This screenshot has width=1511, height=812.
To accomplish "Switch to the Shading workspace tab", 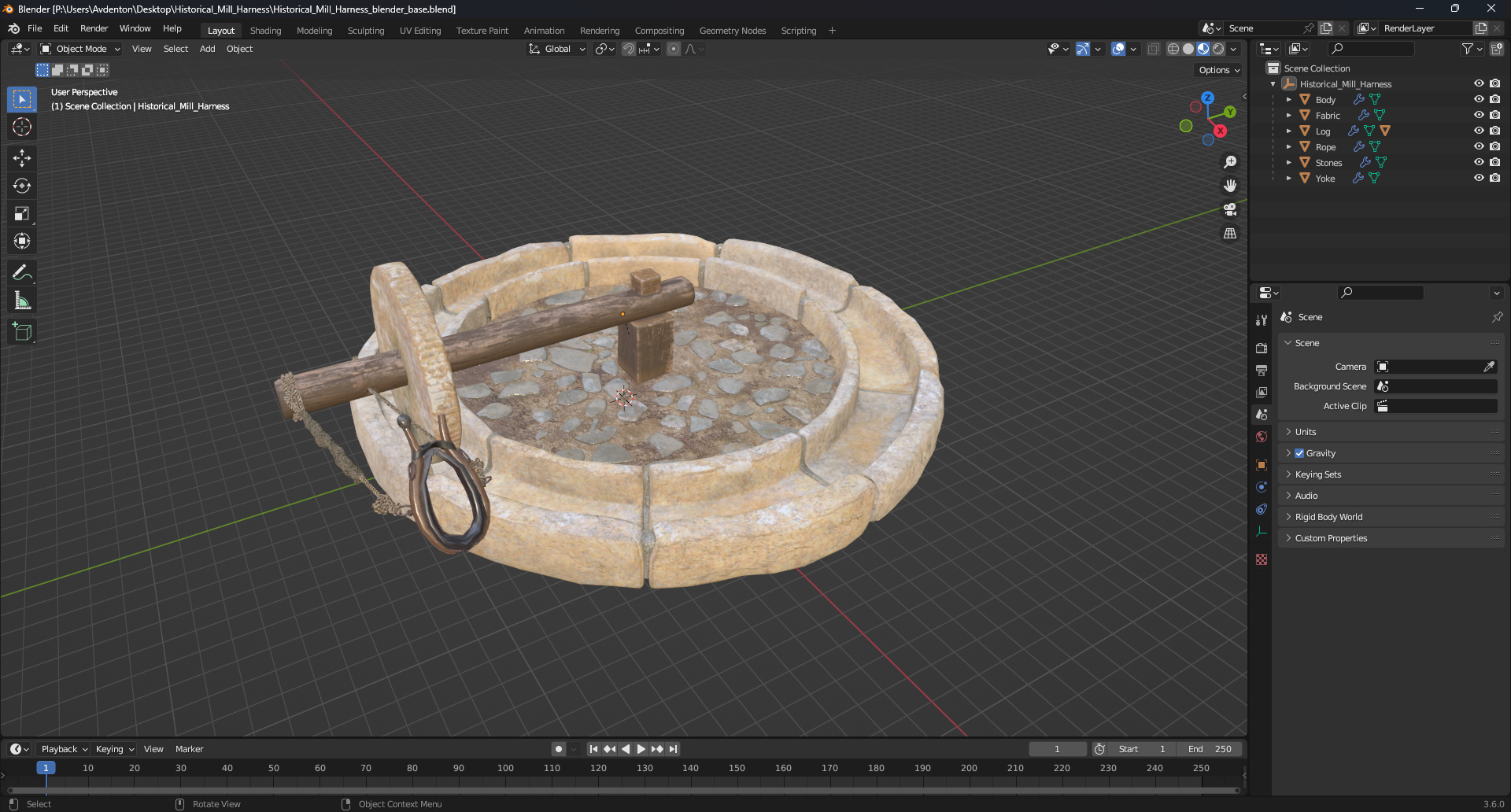I will click(x=265, y=31).
